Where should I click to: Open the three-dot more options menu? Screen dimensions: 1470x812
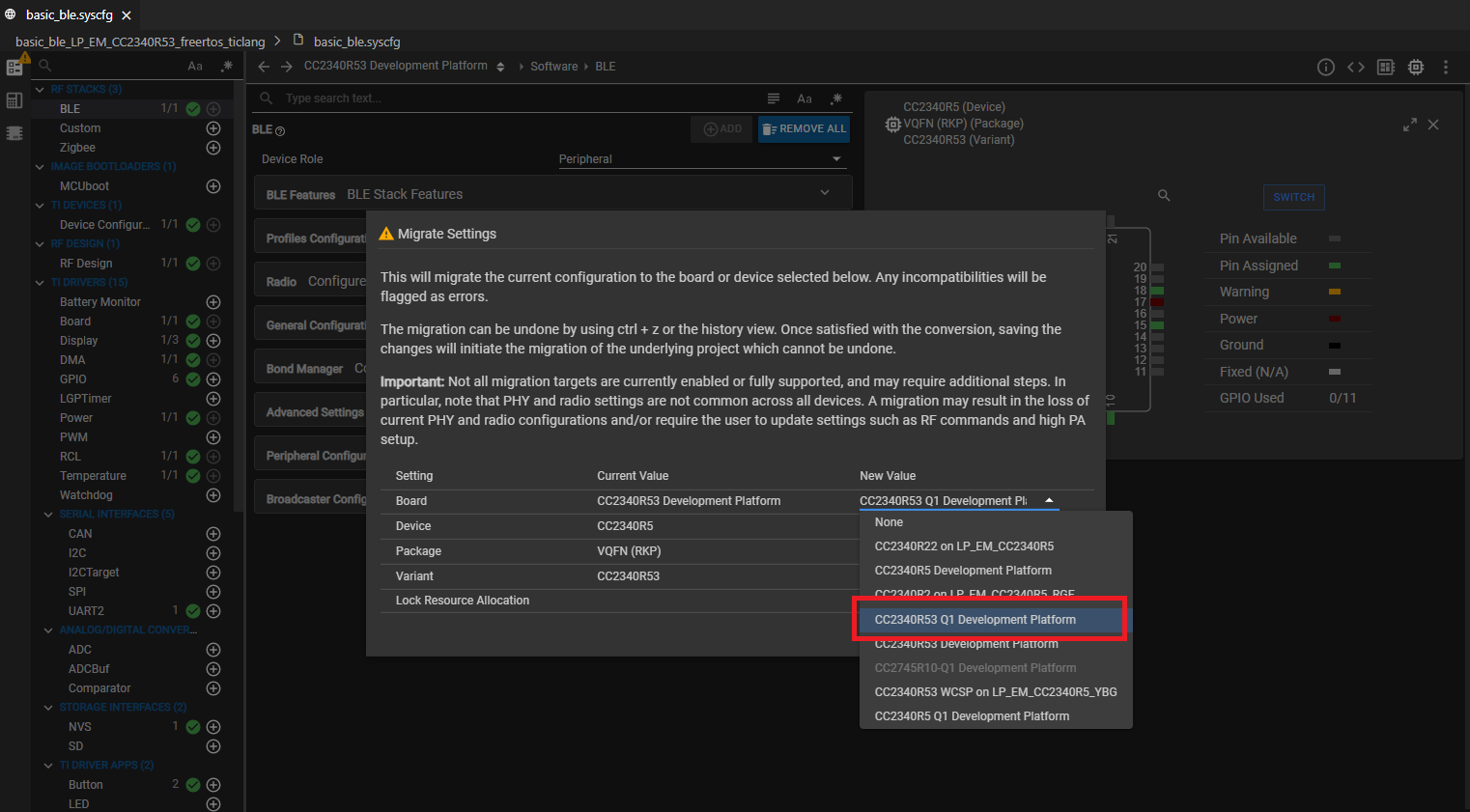(1446, 67)
